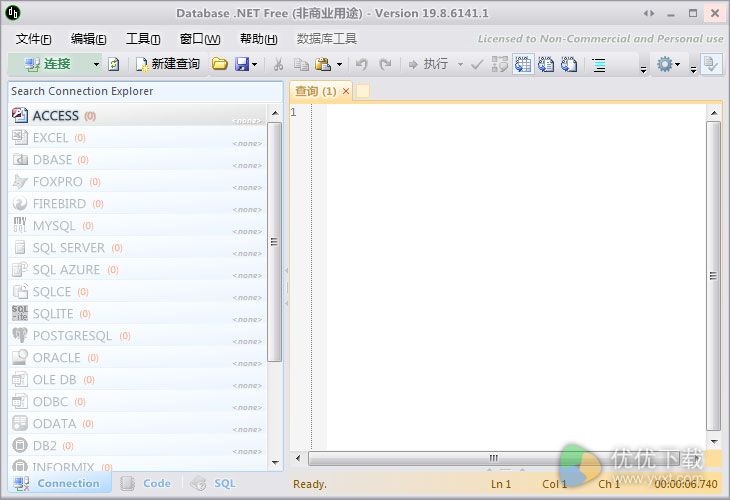The image size is (730, 500).
Task: Click the SQLITE icon
Action: pos(20,313)
